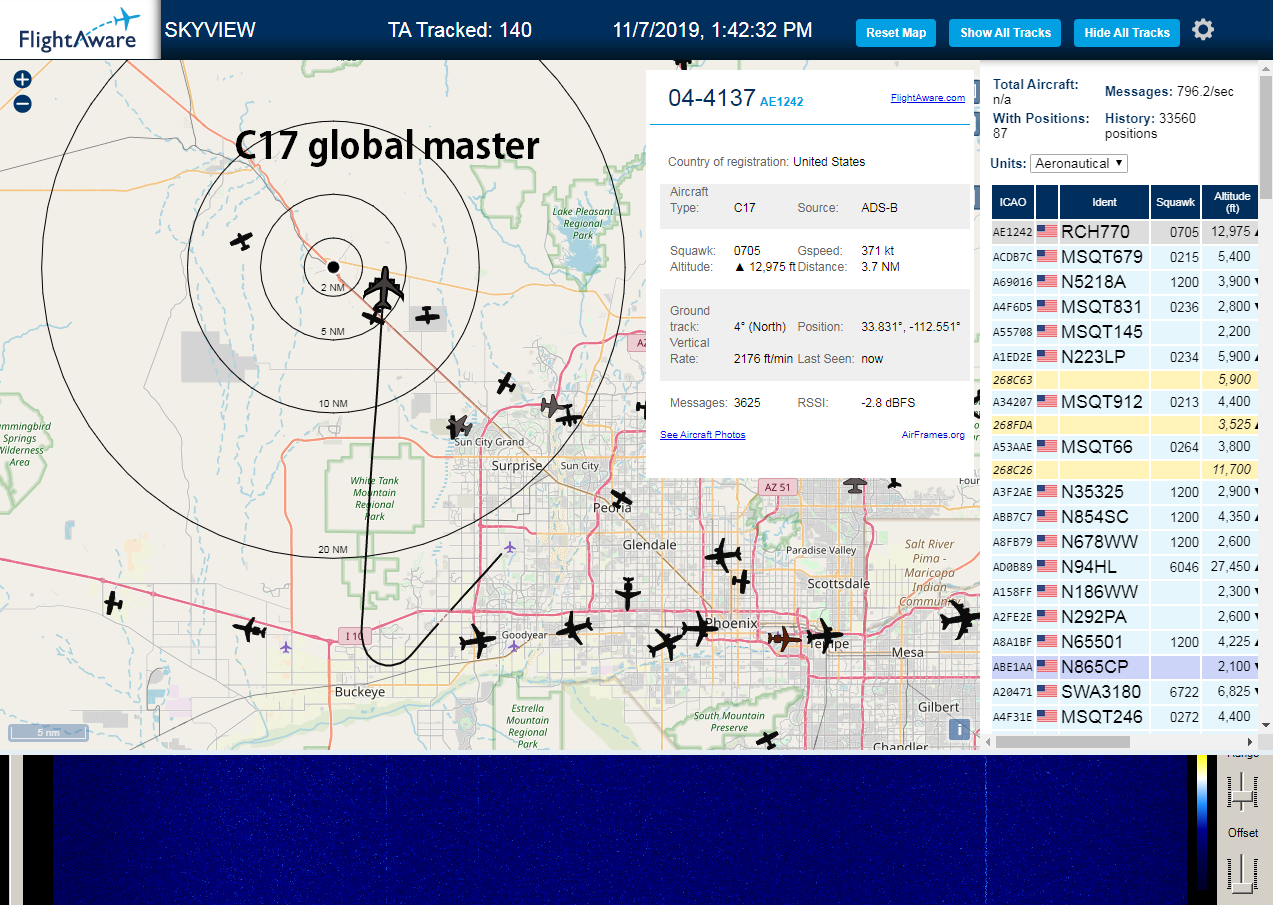This screenshot has height=905, width=1273.
Task: Select the N186WW aircraft row
Action: pyautogui.click(x=1126, y=592)
